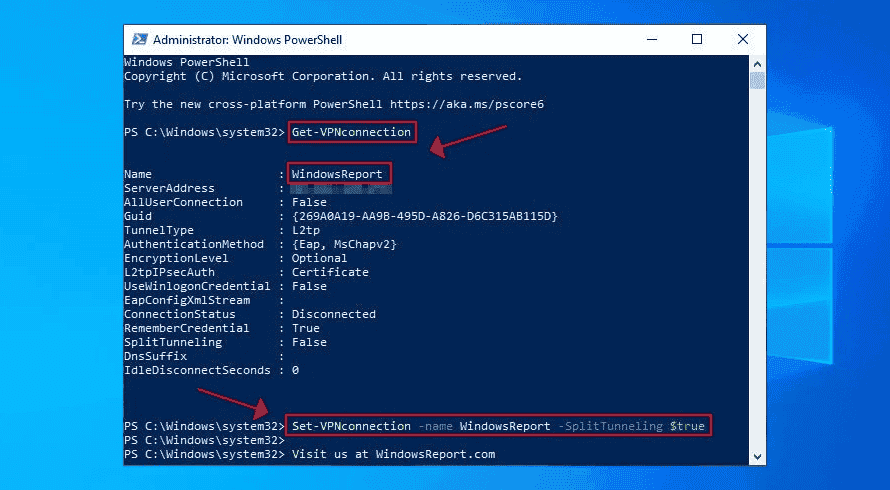Image resolution: width=890 pixels, height=490 pixels.
Task: Click the WindowsReport name value
Action: (337, 174)
